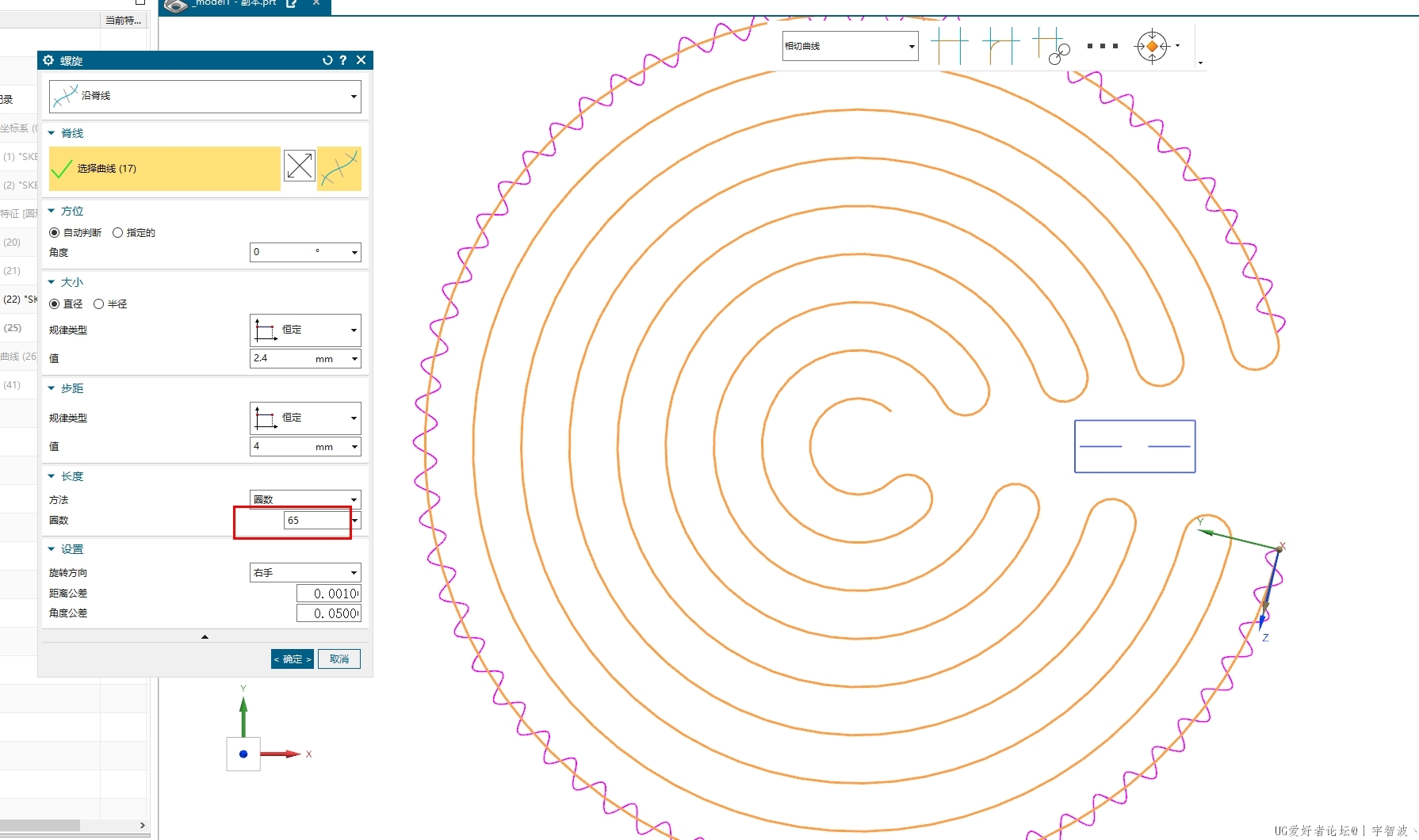
Task: Collapse the 脊线 section
Action: pos(52,133)
